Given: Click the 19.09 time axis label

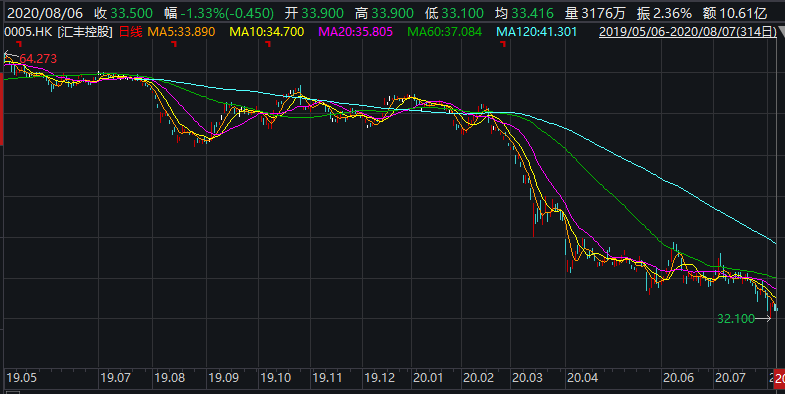Looking at the screenshot, I should point(224,377).
